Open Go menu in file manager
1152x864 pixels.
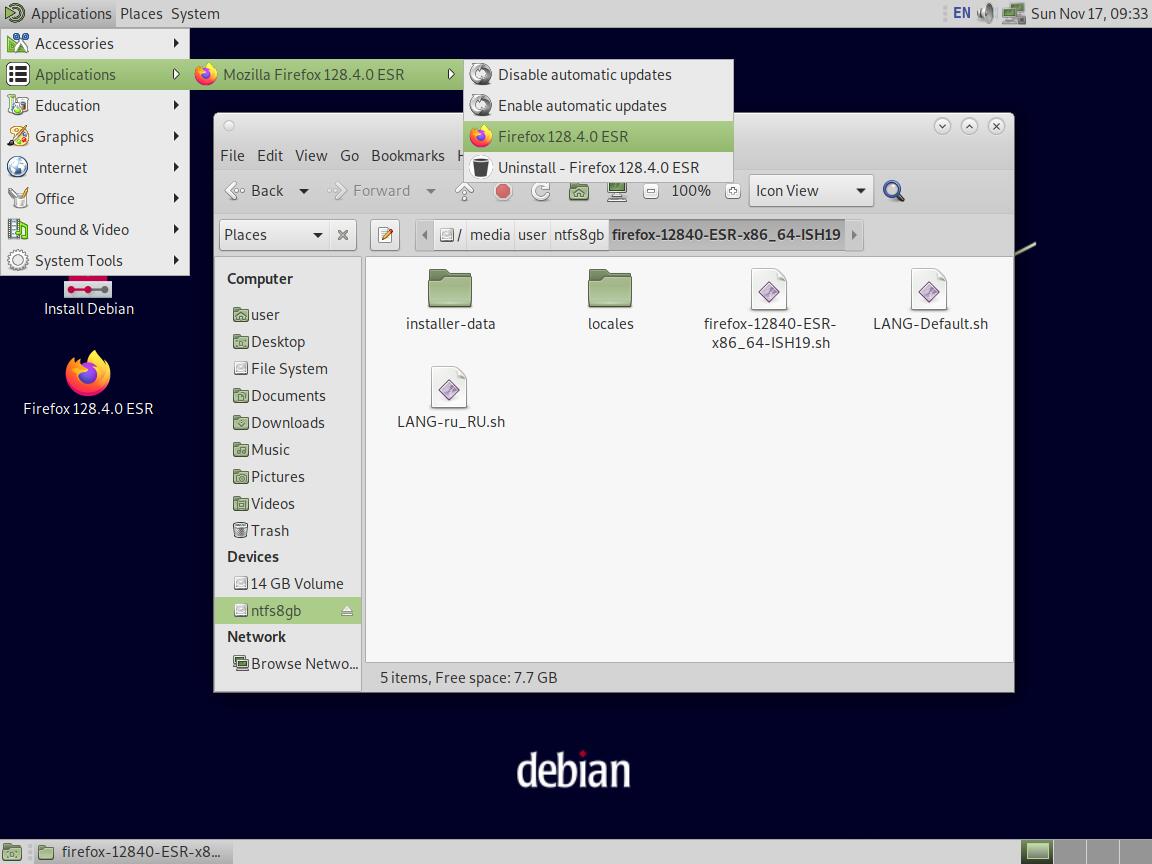coord(350,156)
